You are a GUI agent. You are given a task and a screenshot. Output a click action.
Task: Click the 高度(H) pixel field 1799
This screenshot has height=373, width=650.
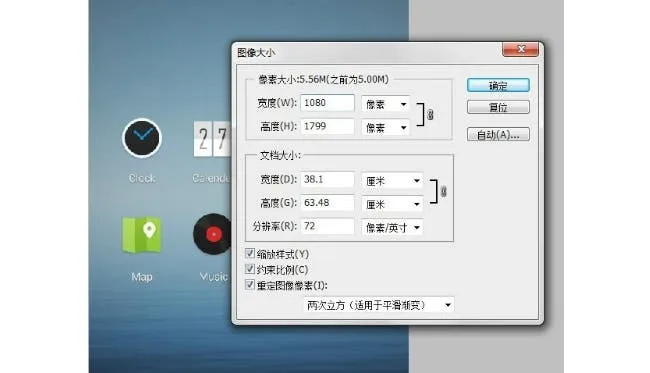tap(327, 126)
